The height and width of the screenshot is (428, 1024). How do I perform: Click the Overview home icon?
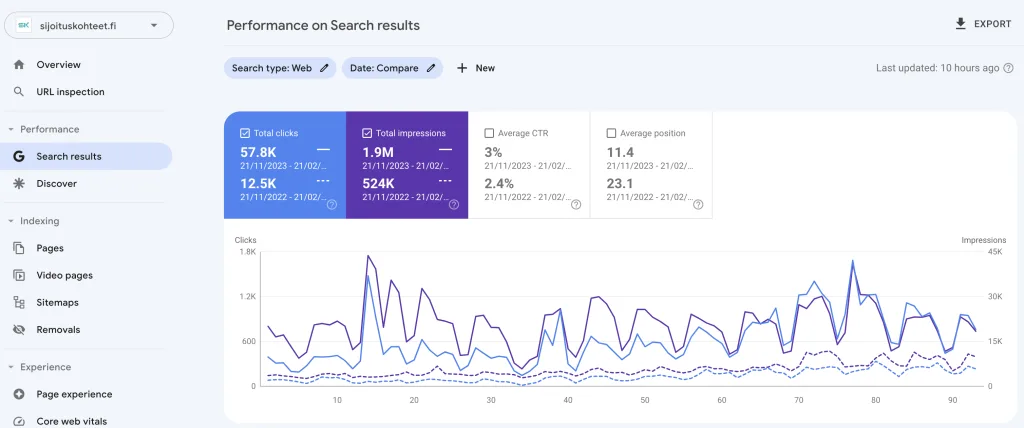click(18, 65)
